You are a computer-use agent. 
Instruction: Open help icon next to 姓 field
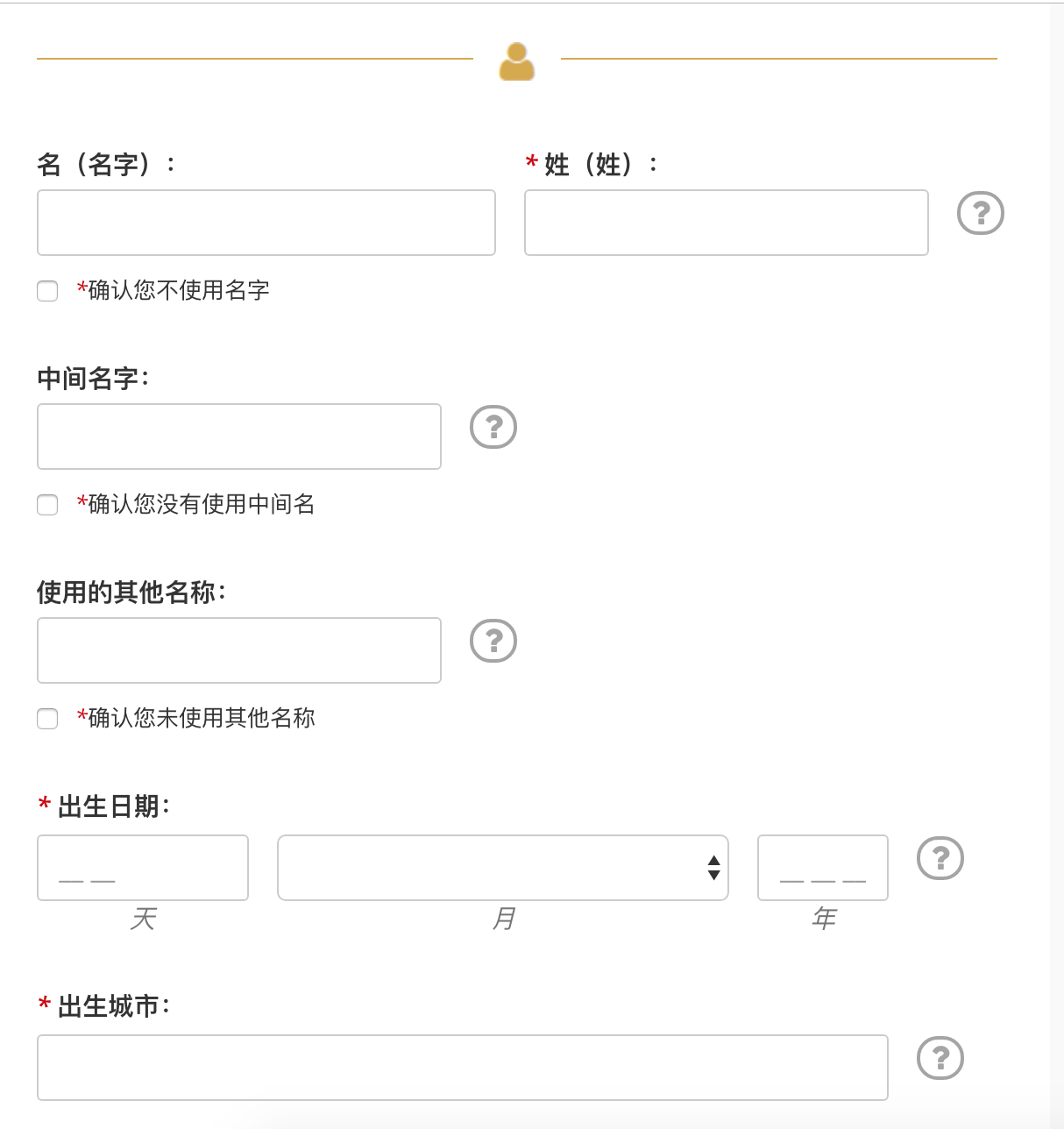(980, 213)
